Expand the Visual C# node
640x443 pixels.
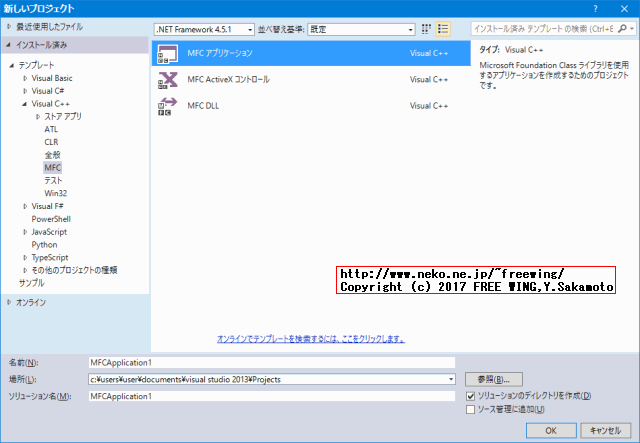tap(25, 91)
